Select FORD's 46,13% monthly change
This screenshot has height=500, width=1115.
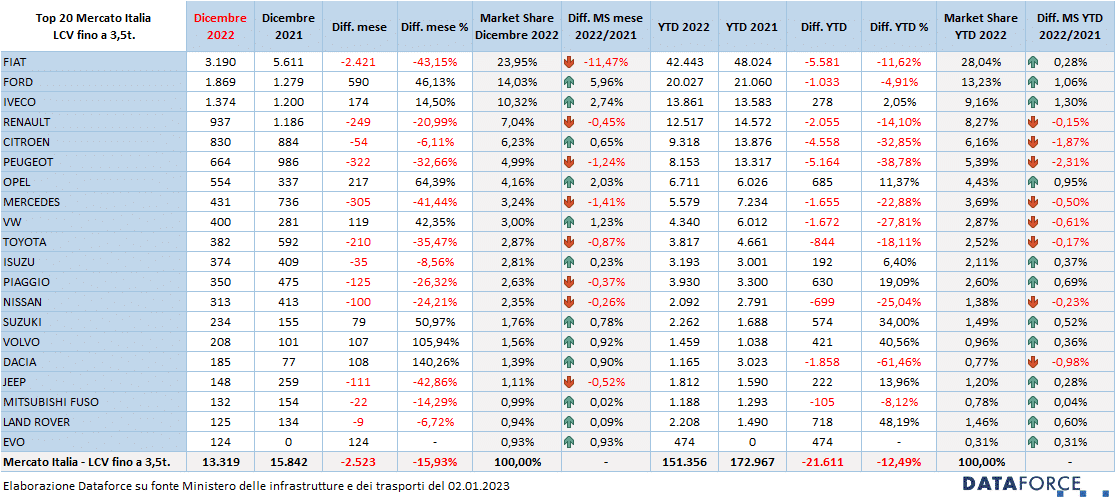click(x=434, y=81)
